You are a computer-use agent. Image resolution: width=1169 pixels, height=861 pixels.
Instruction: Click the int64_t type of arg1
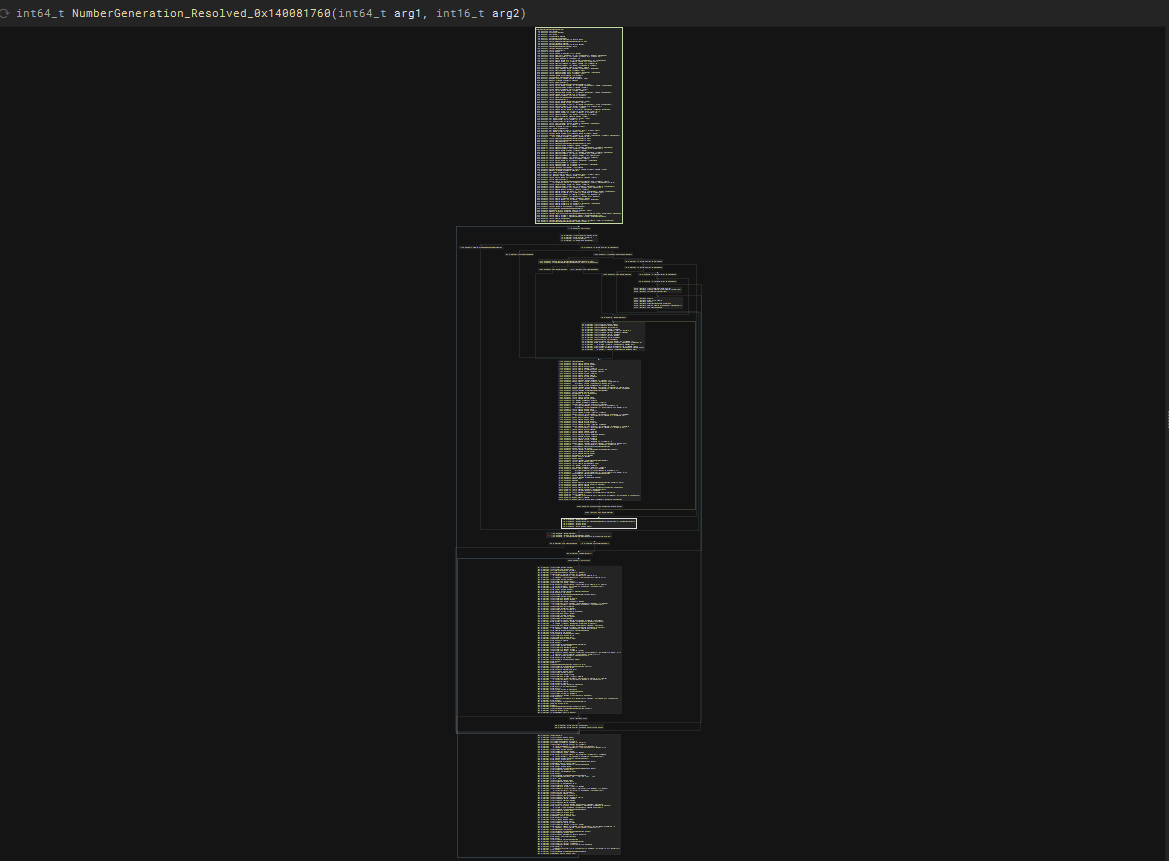[362, 13]
